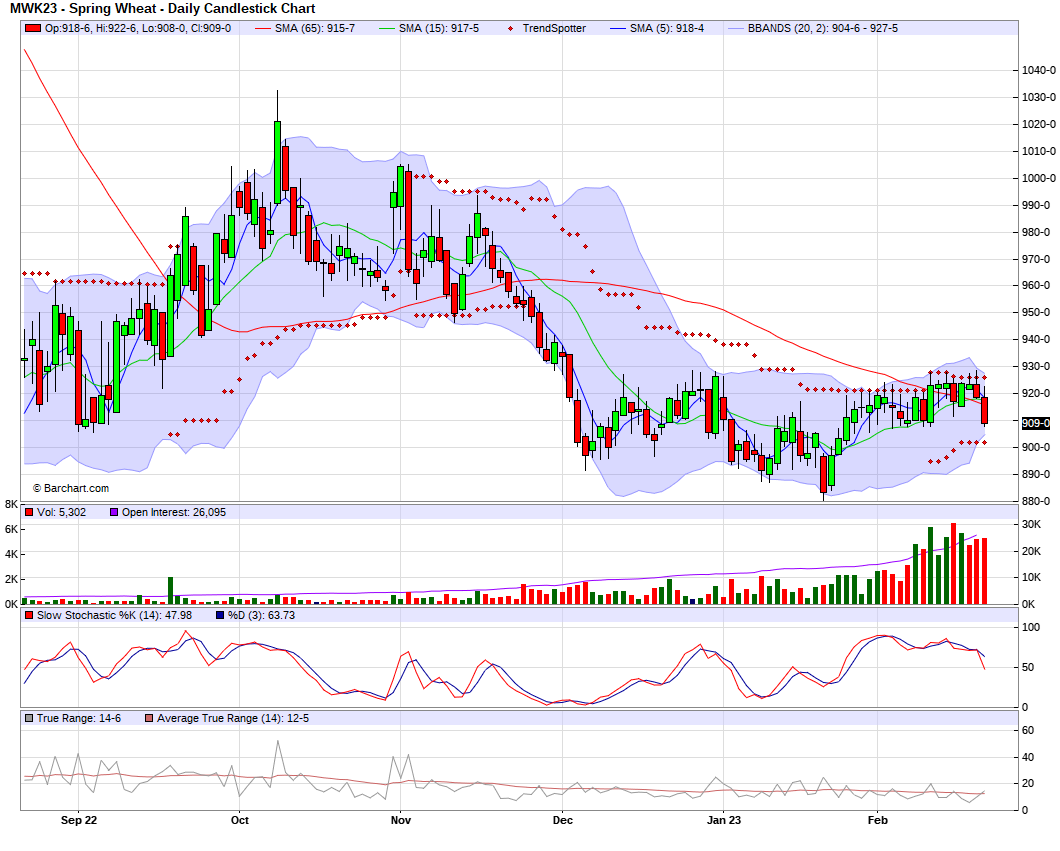Click the 'Feb' date axis label

click(x=877, y=820)
